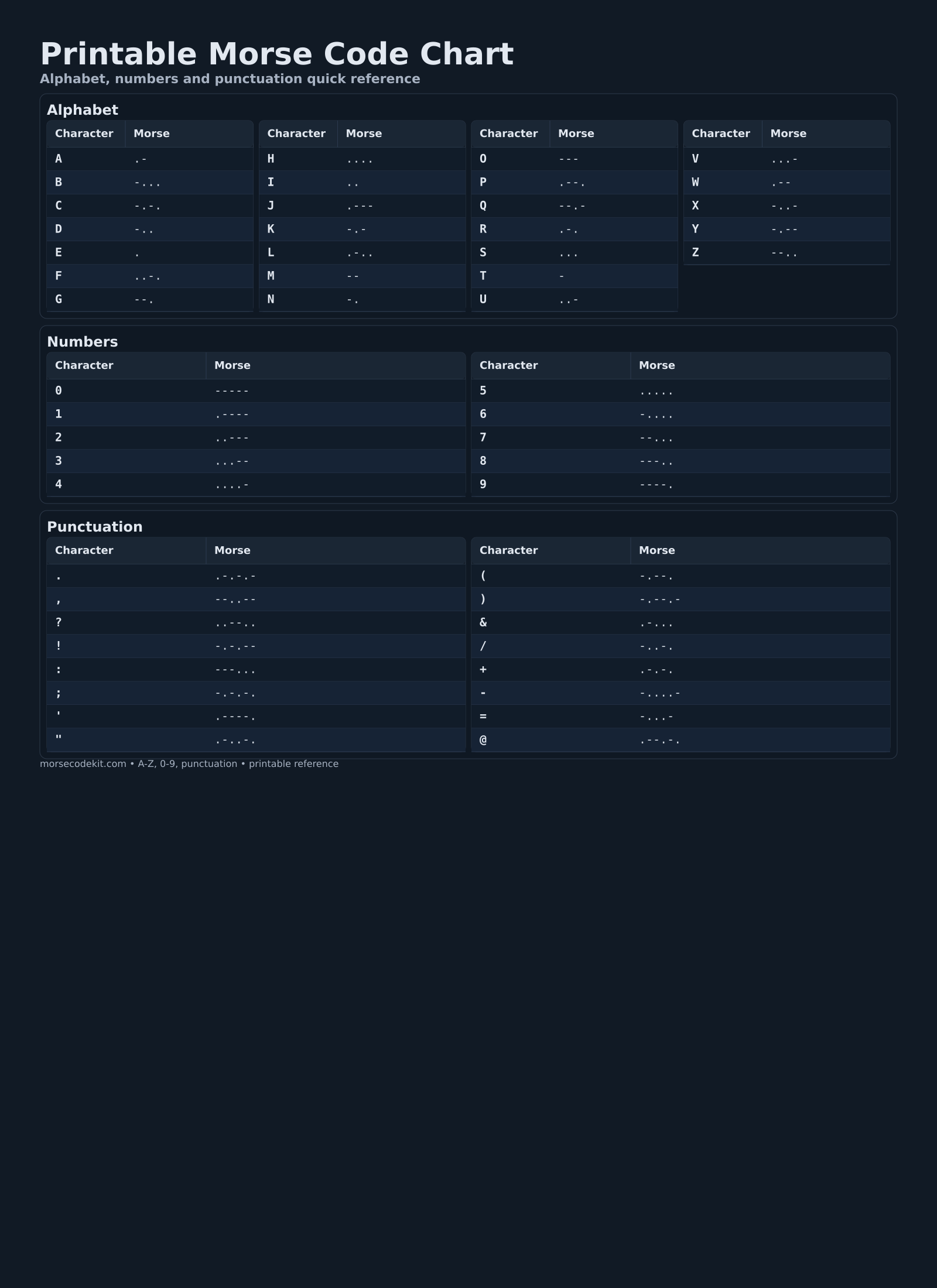This screenshot has height=1288, width=937.
Task: Click the subtitle about alphabet, numbers and punctuation
Action: [x=230, y=79]
